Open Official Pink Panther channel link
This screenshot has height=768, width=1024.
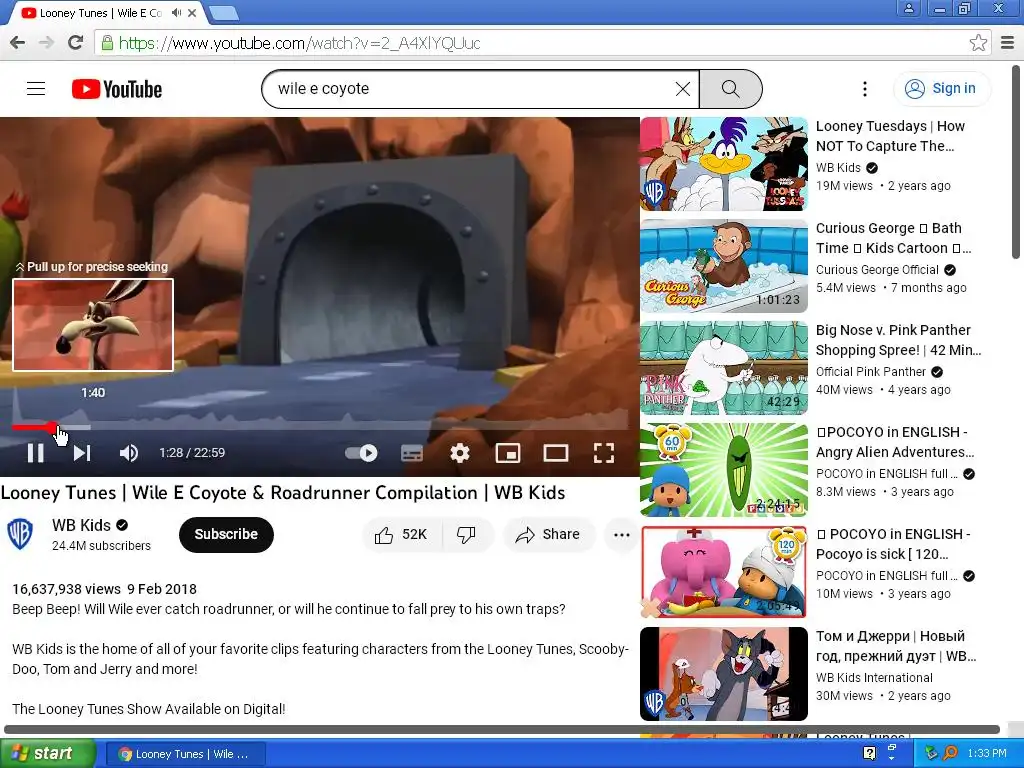[x=871, y=372]
